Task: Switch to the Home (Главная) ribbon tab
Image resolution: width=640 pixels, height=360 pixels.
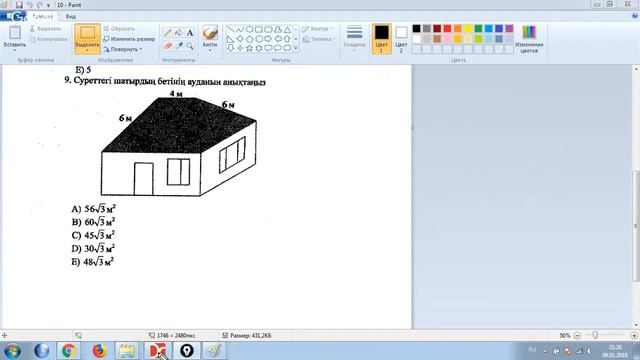Action: point(42,16)
